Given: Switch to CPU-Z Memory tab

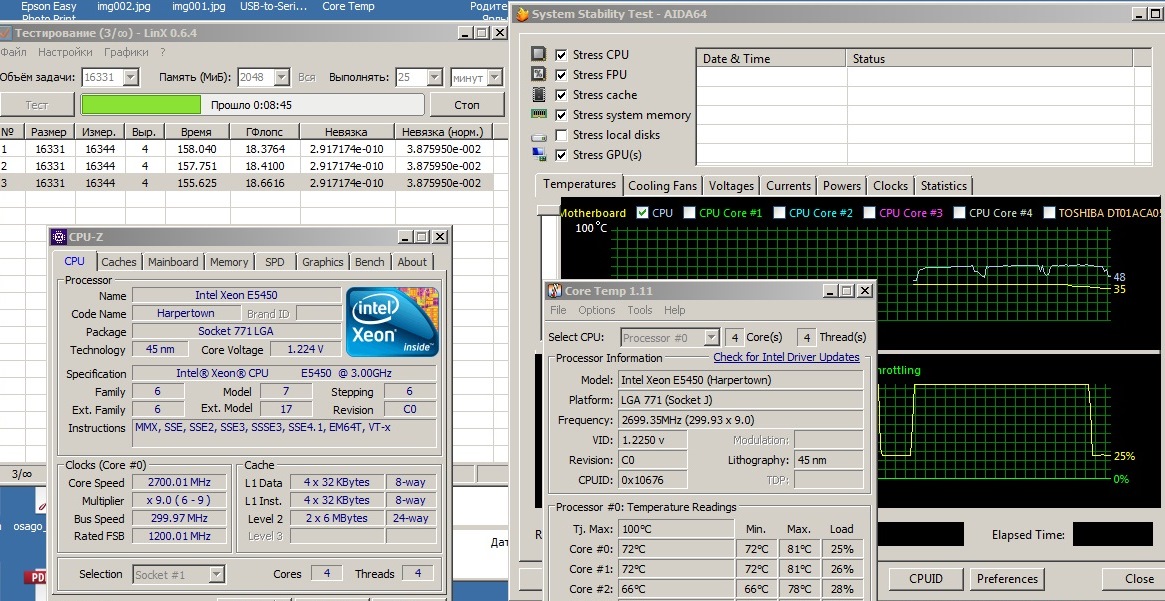Looking at the screenshot, I should tap(229, 261).
